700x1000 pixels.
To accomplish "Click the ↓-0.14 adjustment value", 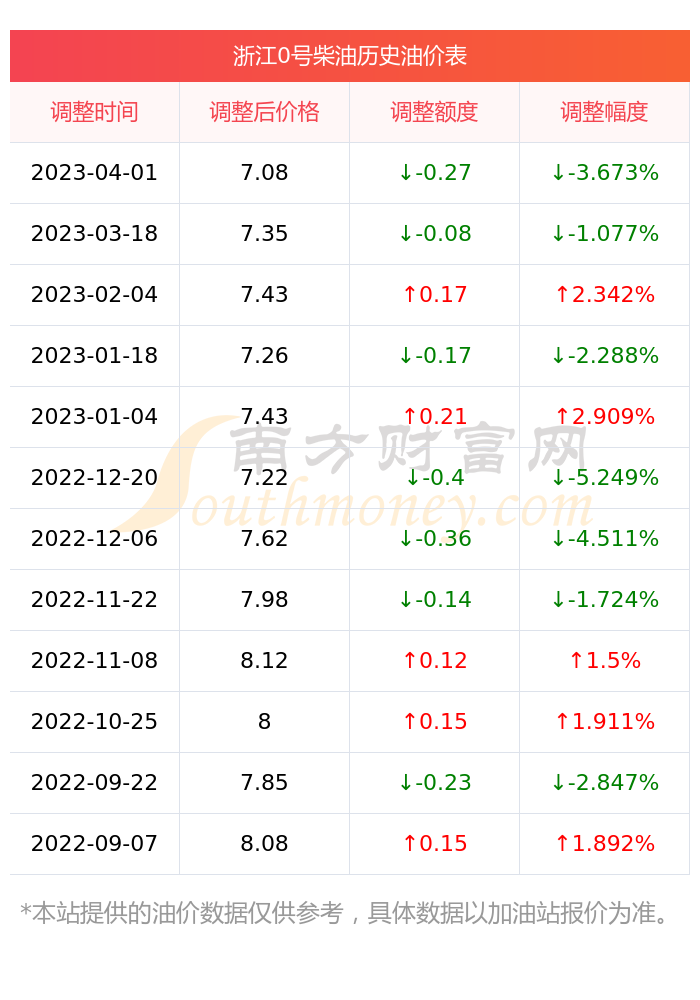I will point(434,599).
